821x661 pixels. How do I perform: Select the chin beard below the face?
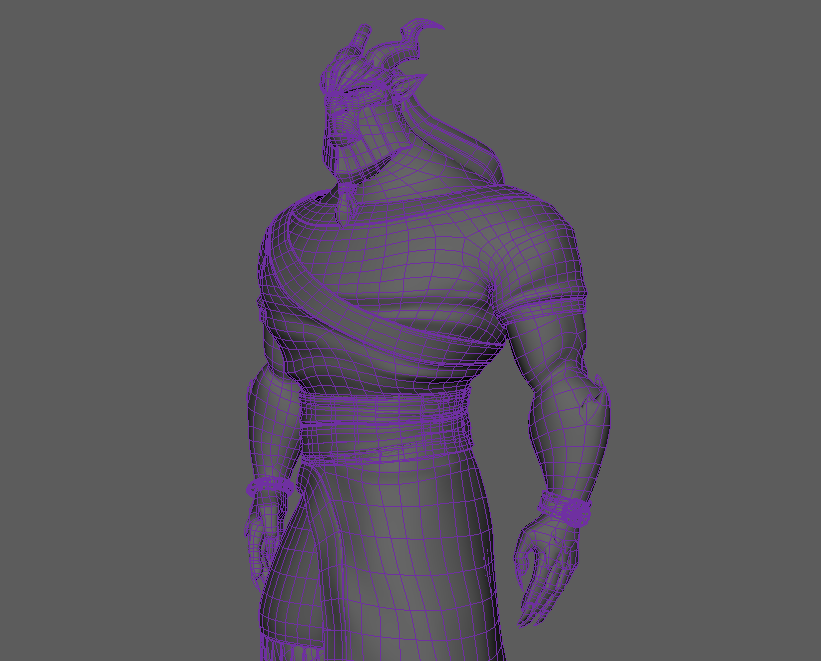pyautogui.click(x=347, y=203)
